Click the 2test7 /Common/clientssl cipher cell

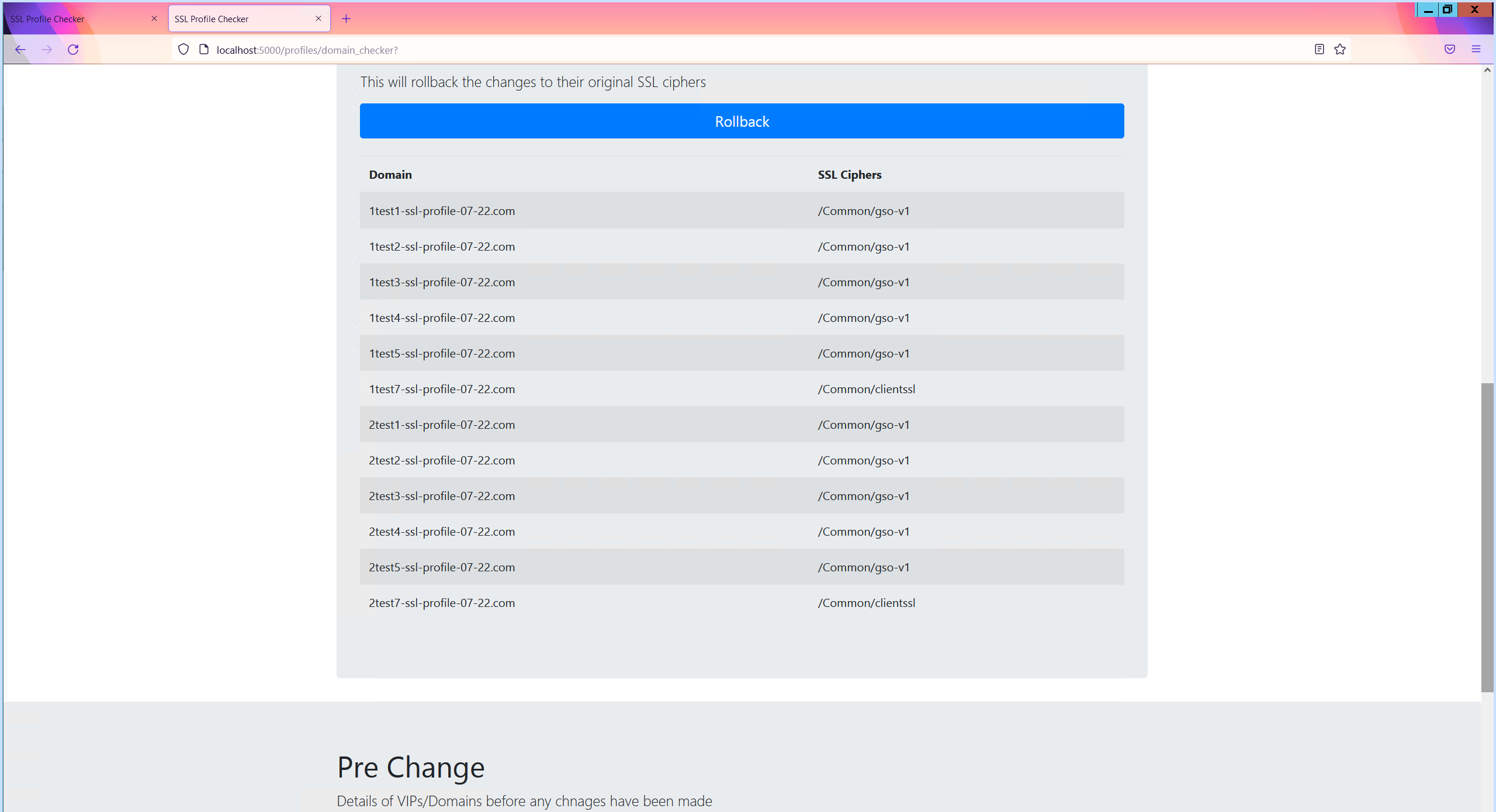tap(866, 603)
